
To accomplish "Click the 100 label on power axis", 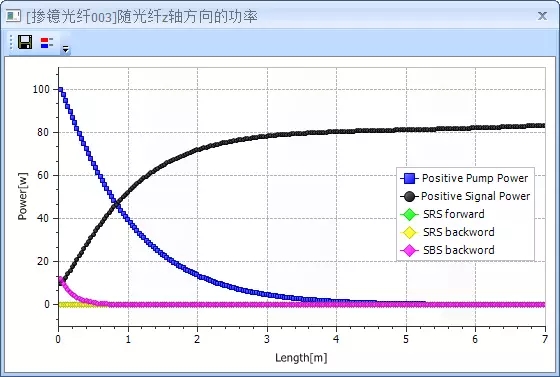I will click(41, 89).
